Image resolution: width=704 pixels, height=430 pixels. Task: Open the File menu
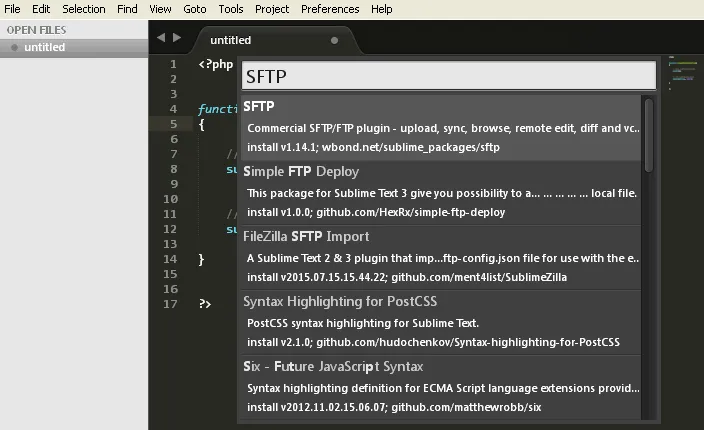[x=12, y=9]
